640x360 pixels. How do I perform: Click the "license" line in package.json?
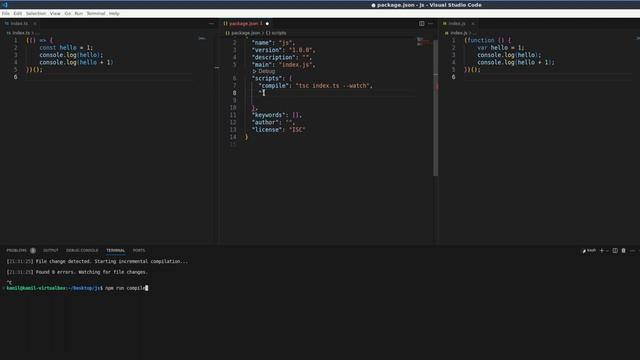(x=279, y=130)
